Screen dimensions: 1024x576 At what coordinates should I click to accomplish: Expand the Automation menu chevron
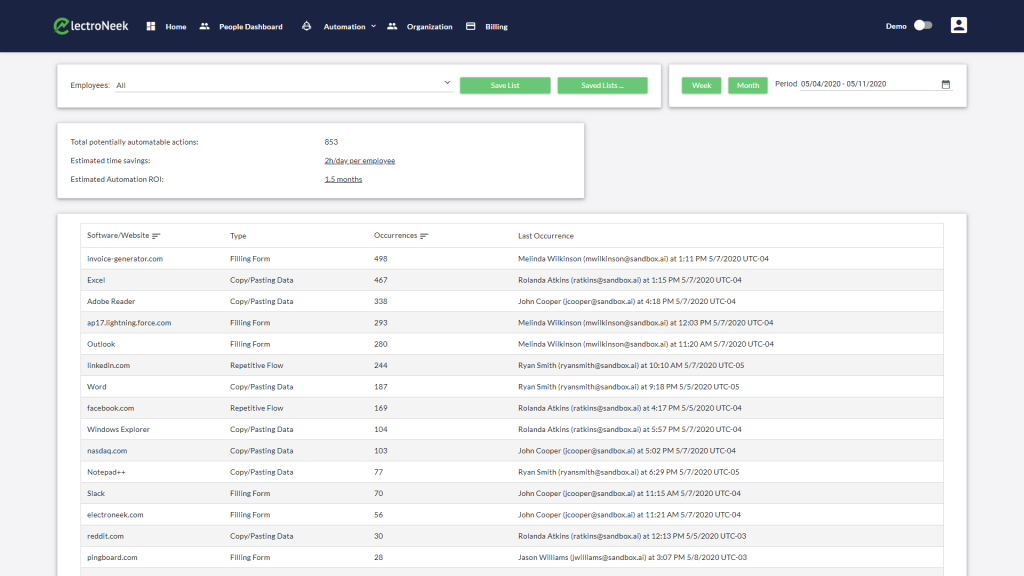[374, 26]
